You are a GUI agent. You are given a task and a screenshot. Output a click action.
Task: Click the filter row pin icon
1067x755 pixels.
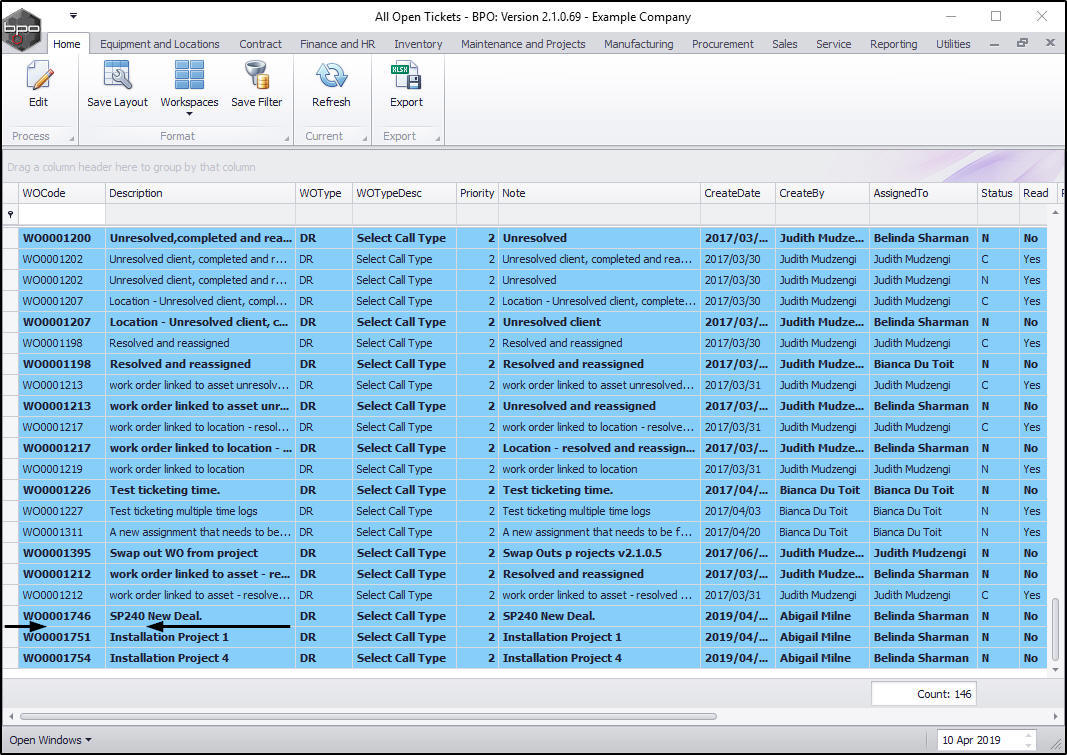[x=11, y=215]
